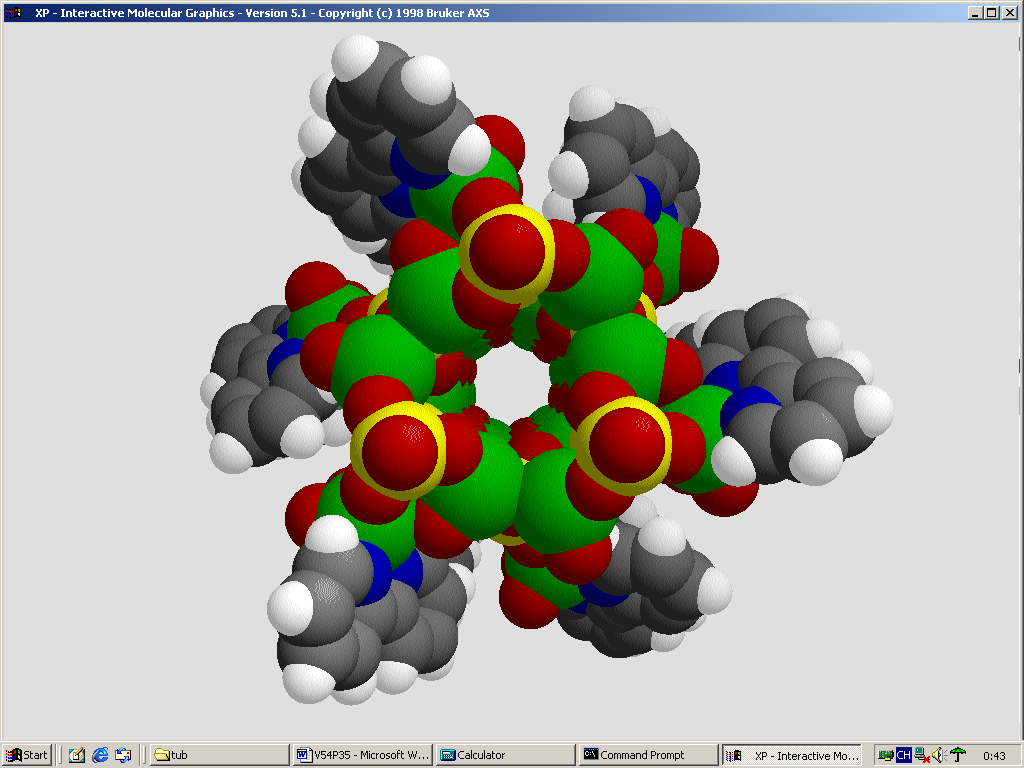
Task: Click the green umbrella tray icon
Action: 958,755
